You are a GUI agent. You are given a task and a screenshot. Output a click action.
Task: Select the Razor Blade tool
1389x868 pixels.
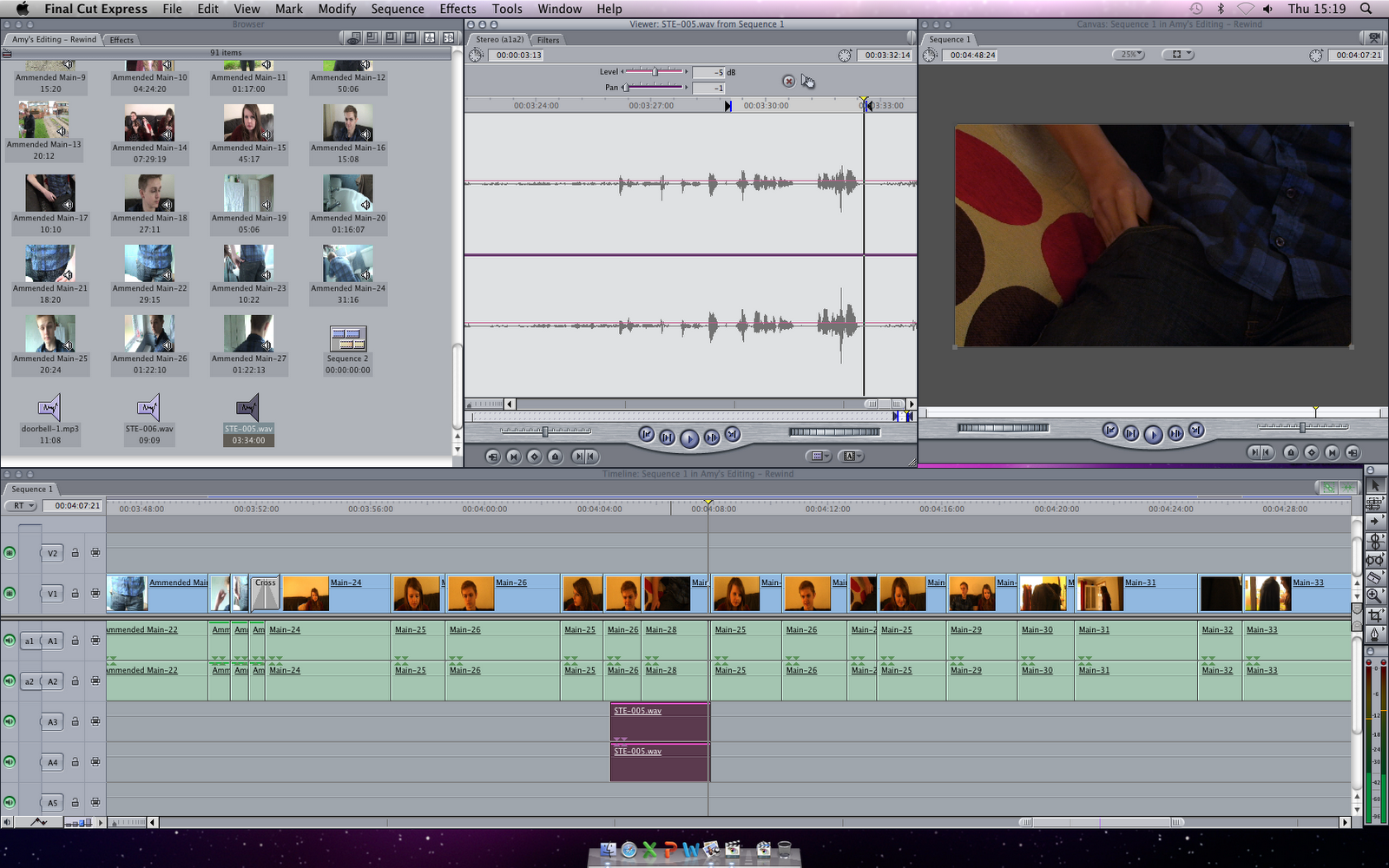1375,577
